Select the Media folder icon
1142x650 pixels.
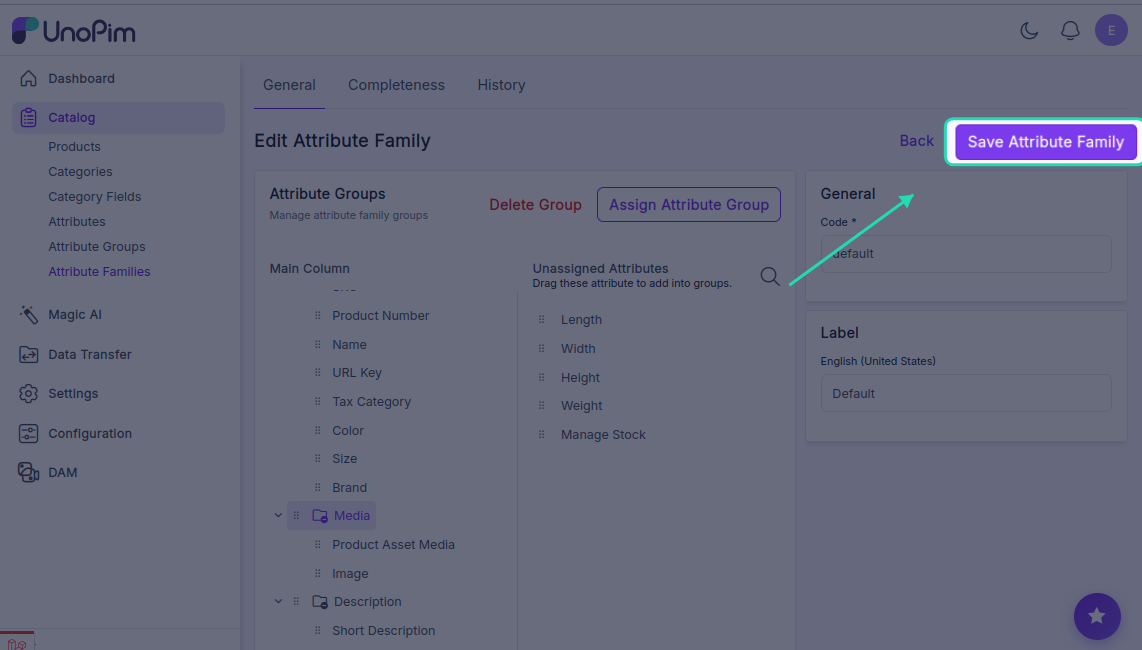pos(320,515)
